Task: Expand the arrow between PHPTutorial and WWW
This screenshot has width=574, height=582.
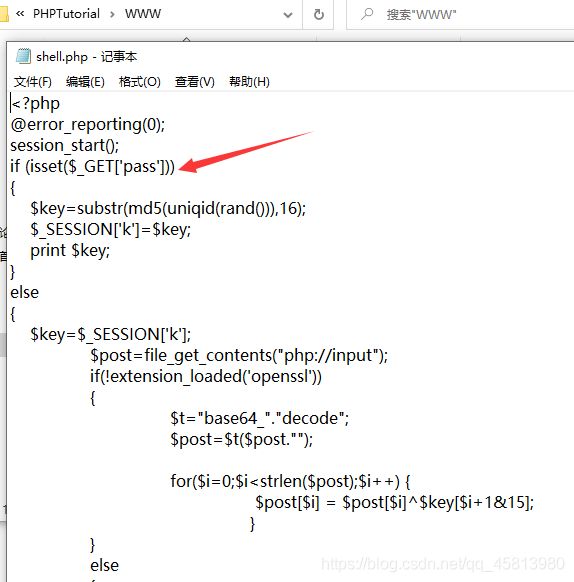Action: point(112,14)
